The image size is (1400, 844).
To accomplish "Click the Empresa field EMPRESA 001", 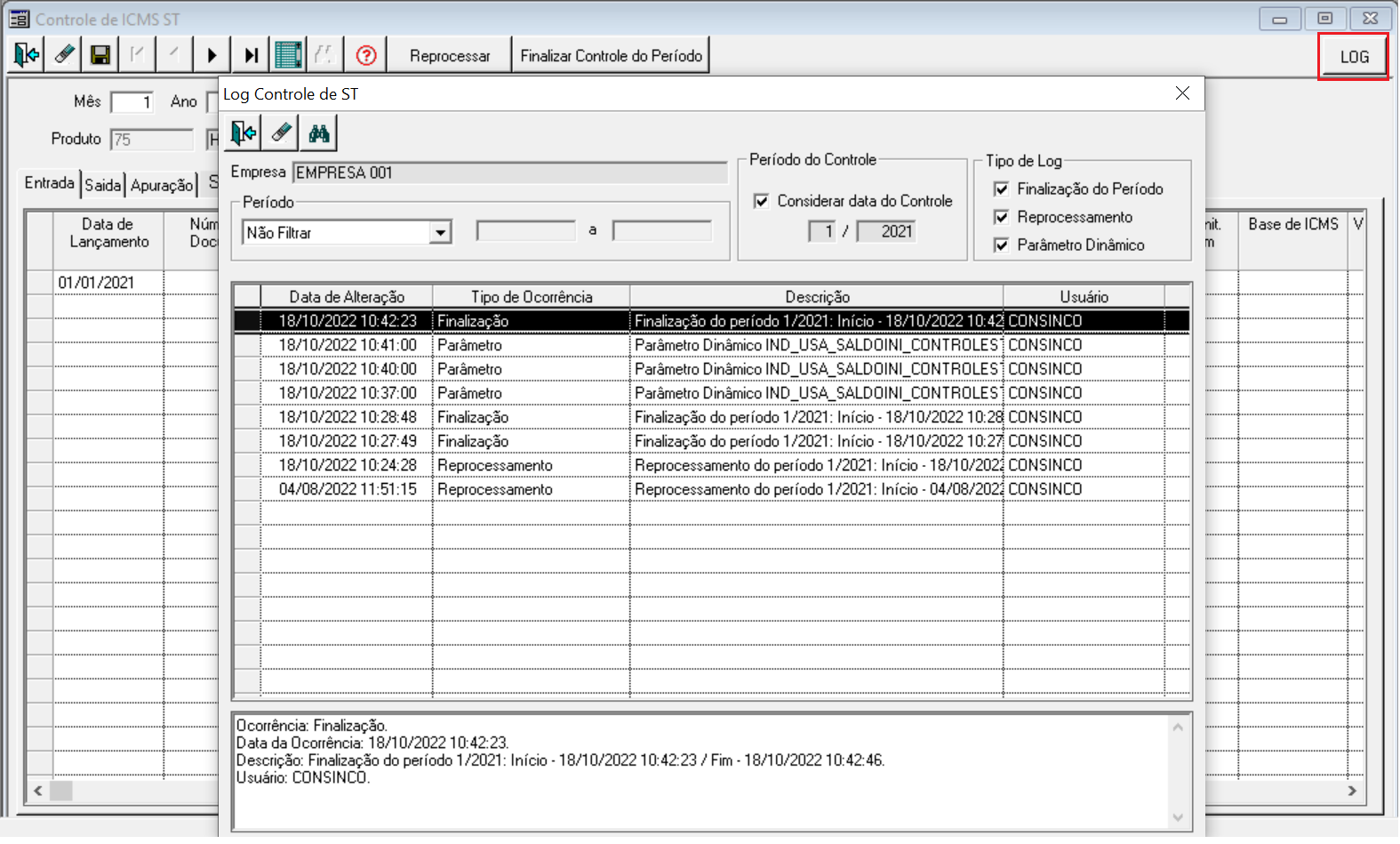I will tap(510, 173).
